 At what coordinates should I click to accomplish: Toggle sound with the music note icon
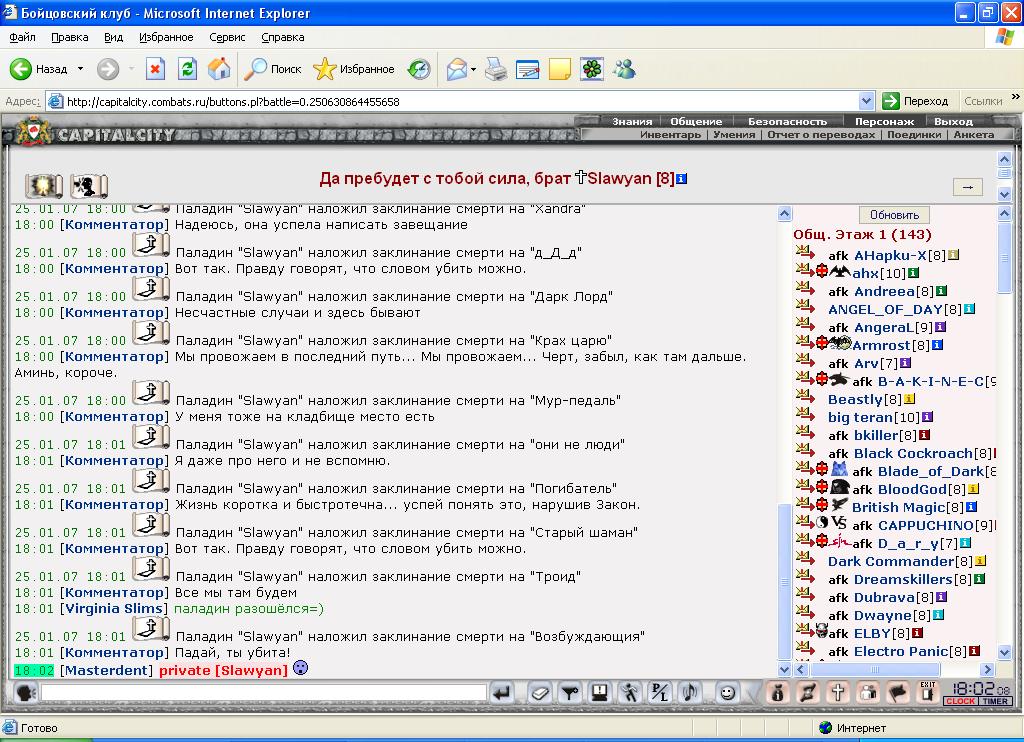click(690, 692)
